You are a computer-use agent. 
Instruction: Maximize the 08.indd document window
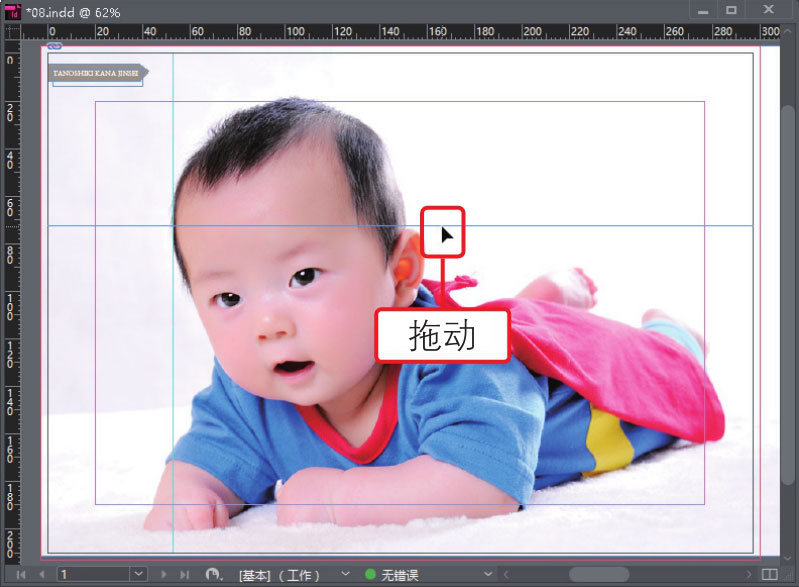click(x=731, y=10)
